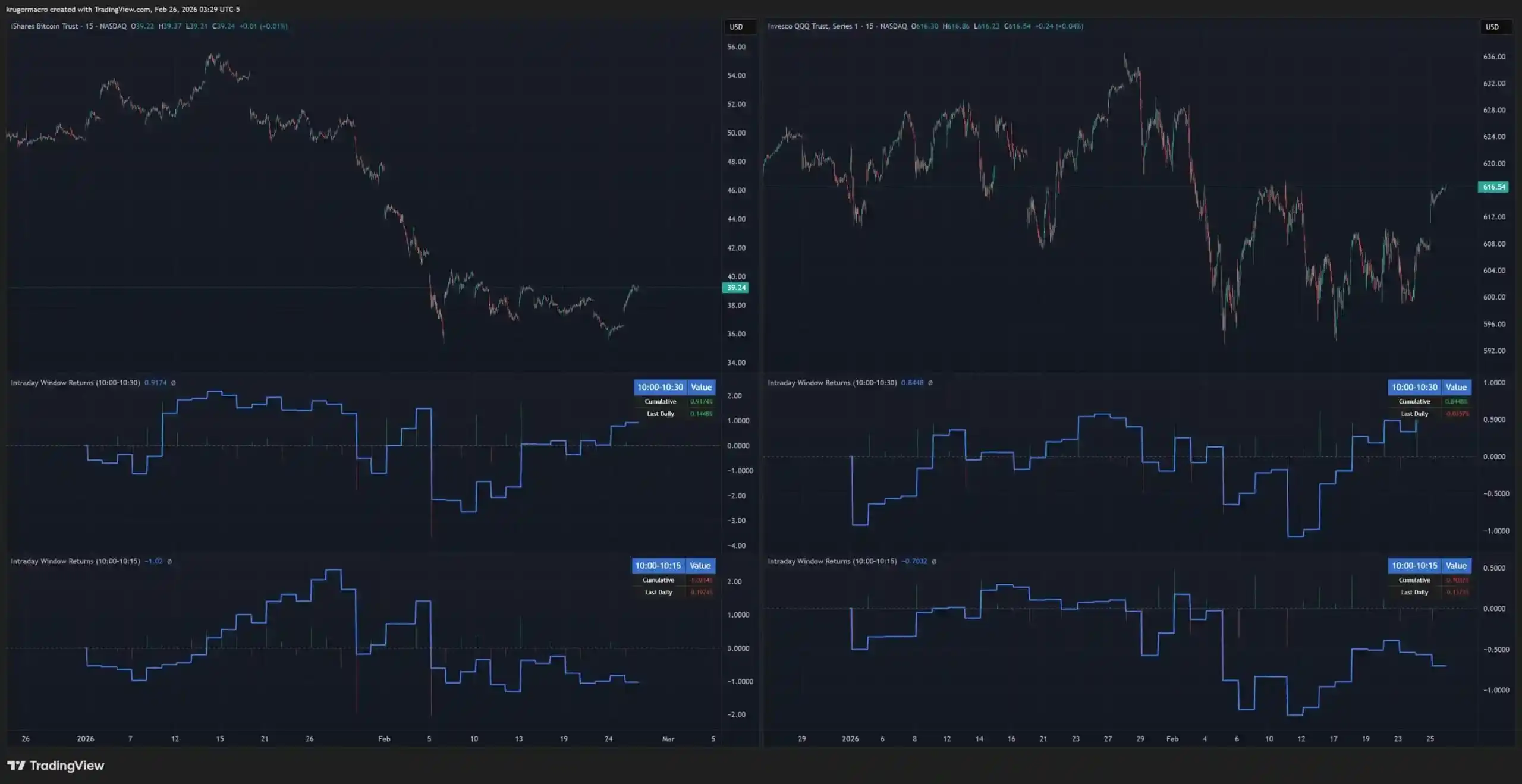Click the green 616.54 price label

pyautogui.click(x=1493, y=187)
